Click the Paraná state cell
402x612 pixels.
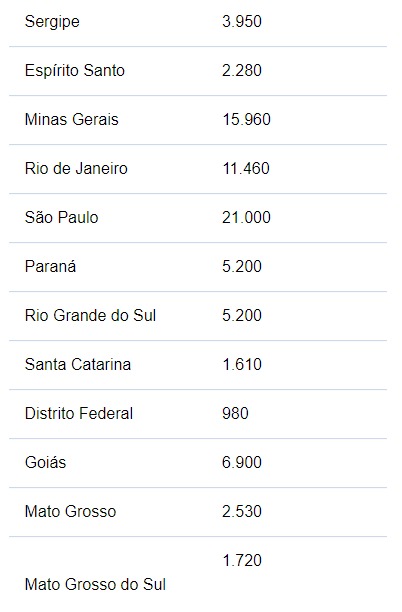click(x=50, y=267)
